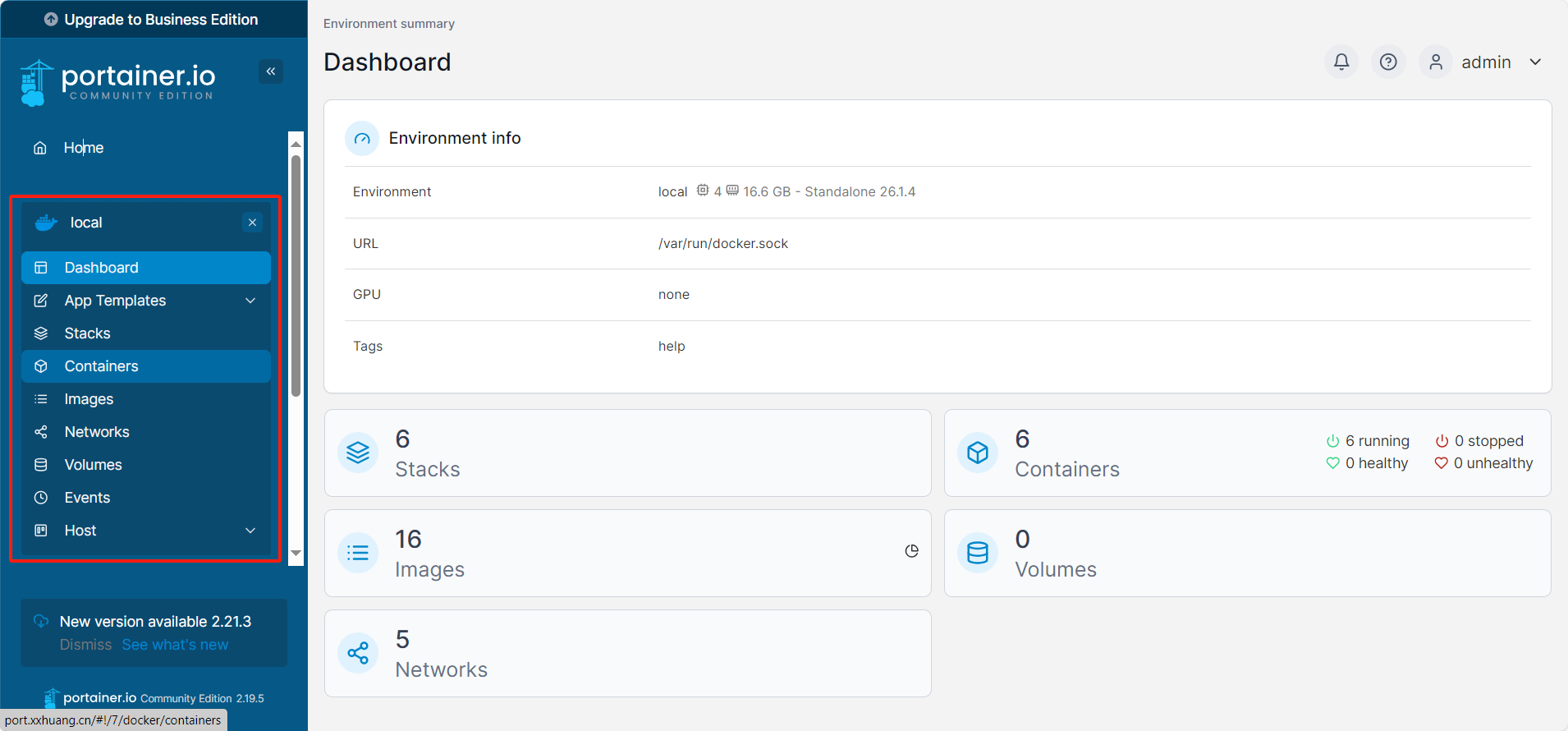Image resolution: width=1568 pixels, height=731 pixels.
Task: Click the '0 unhealthy' status text
Action: 1493,463
